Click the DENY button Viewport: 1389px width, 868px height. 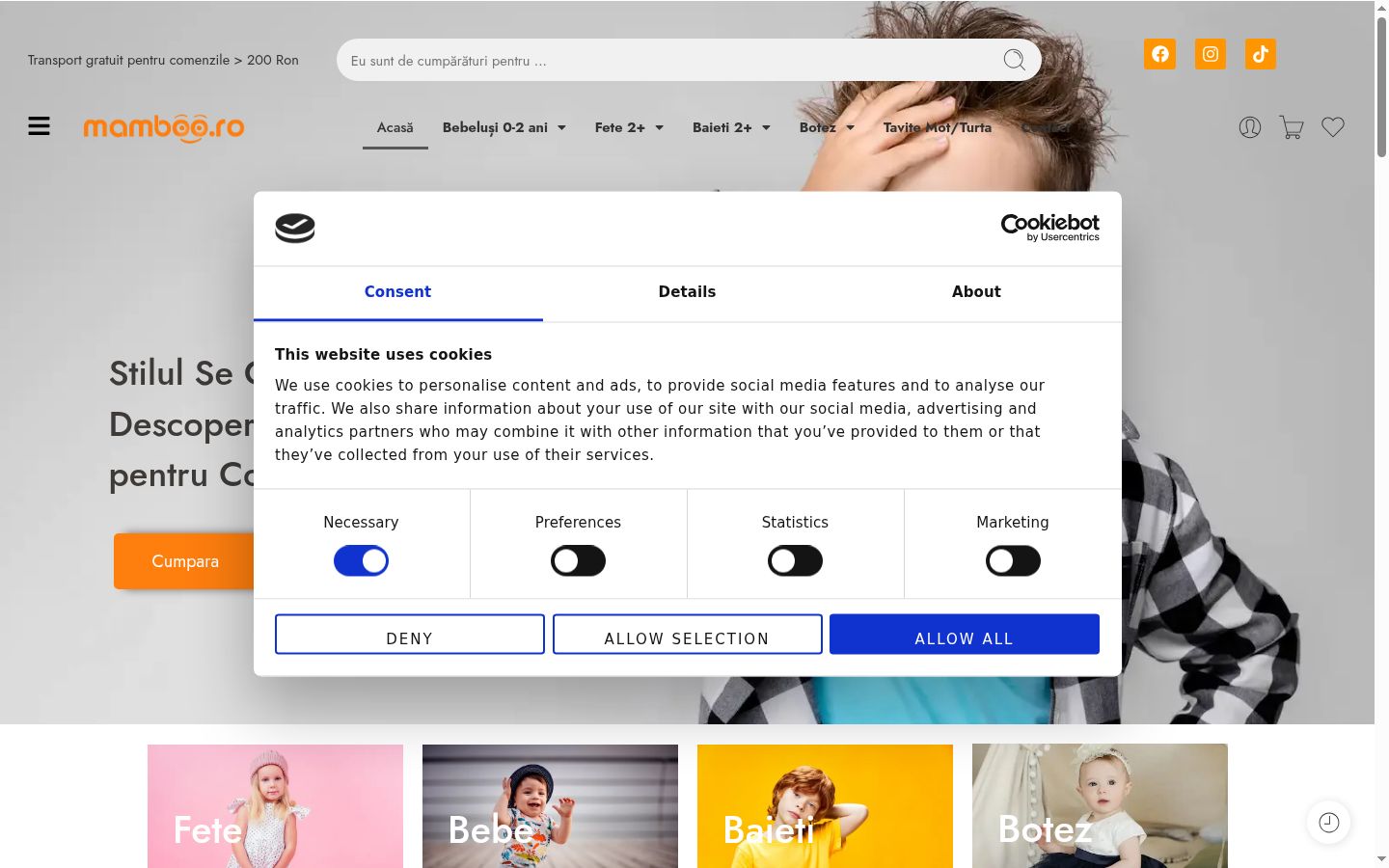click(x=410, y=635)
